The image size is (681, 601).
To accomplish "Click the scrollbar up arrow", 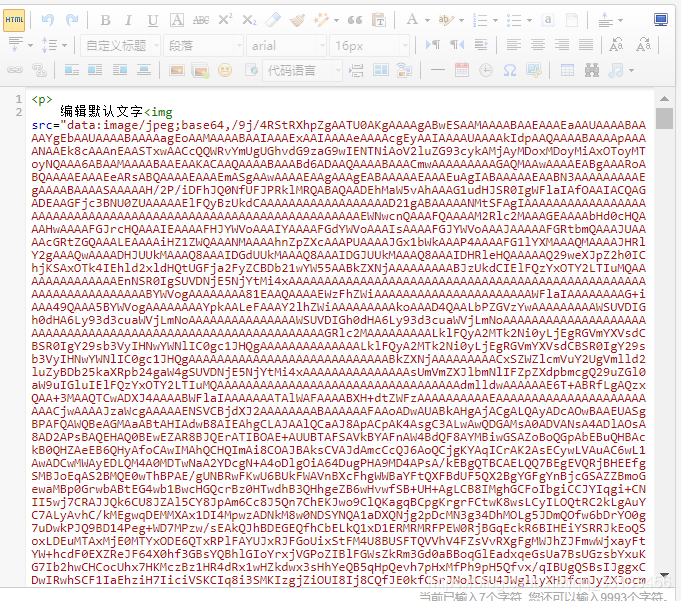I will point(664,99).
